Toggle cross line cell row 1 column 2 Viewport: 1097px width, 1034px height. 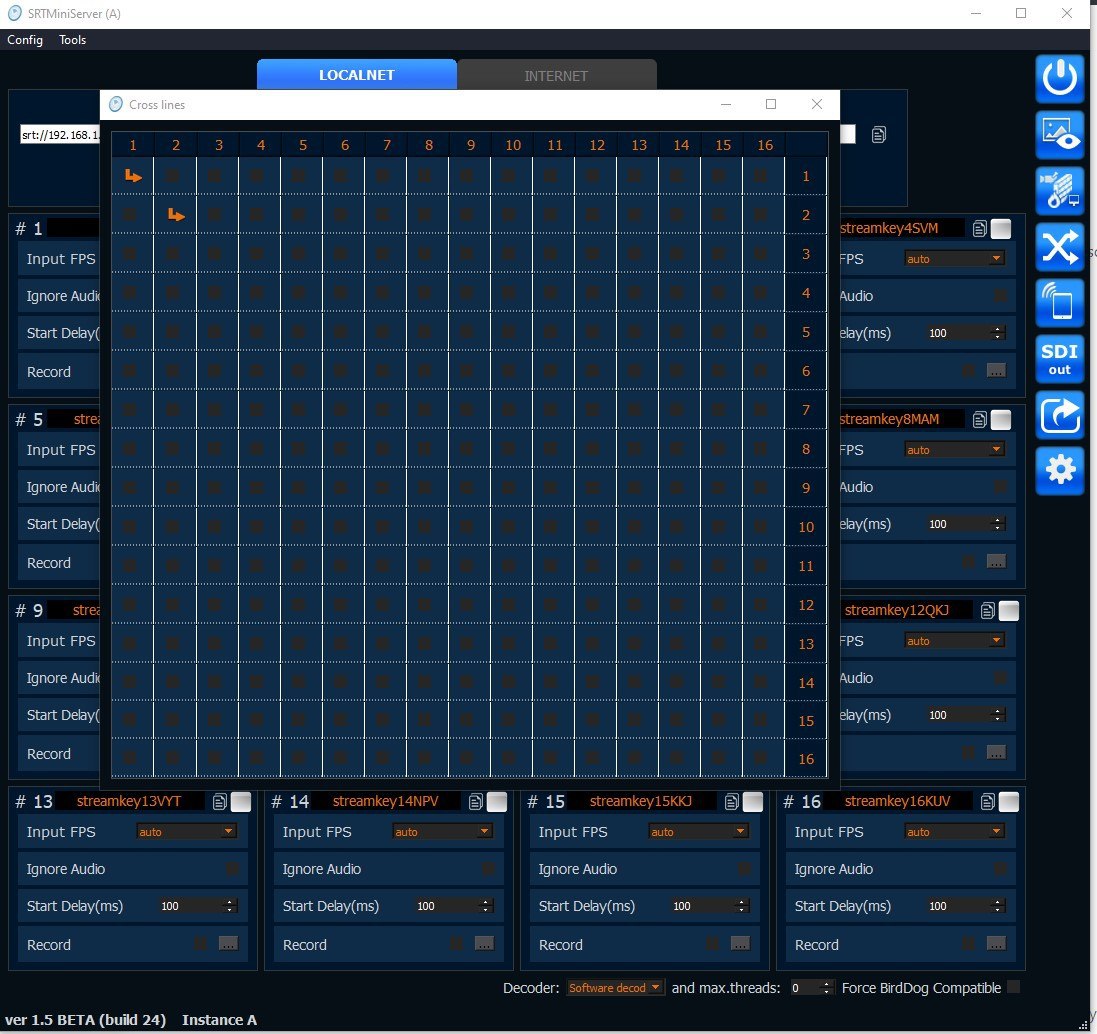[172, 176]
